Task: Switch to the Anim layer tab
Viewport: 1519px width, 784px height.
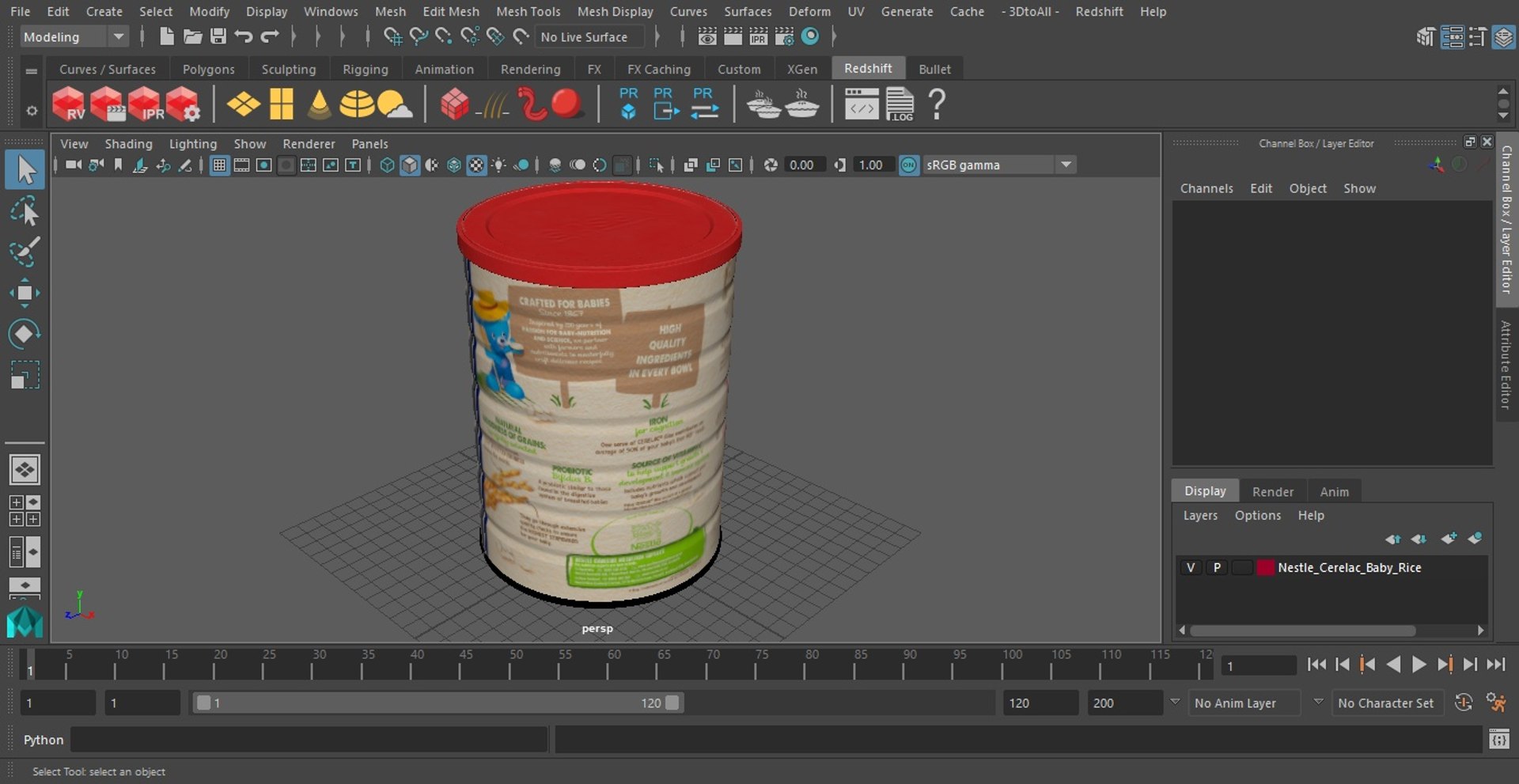Action: (1334, 491)
